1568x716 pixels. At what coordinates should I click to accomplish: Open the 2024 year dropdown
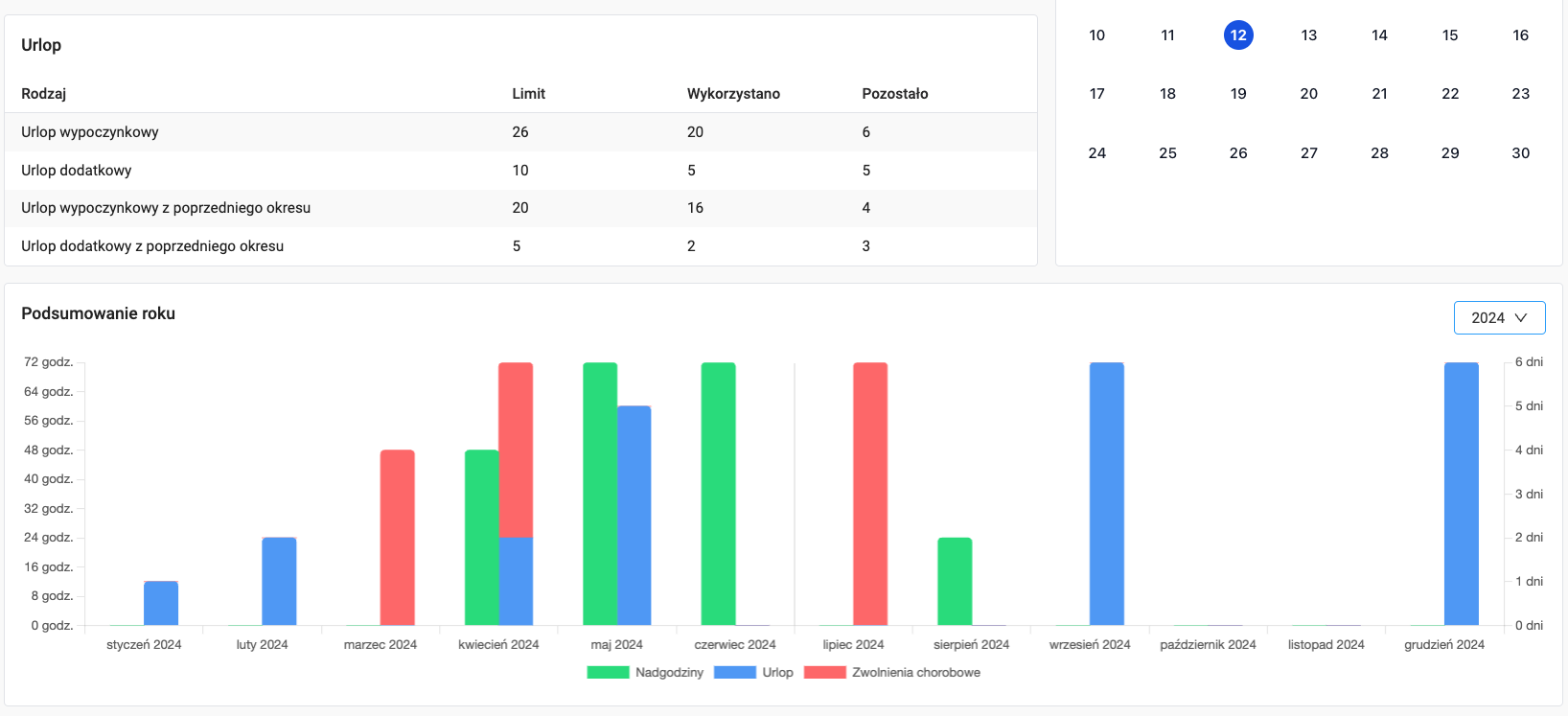tap(1499, 318)
